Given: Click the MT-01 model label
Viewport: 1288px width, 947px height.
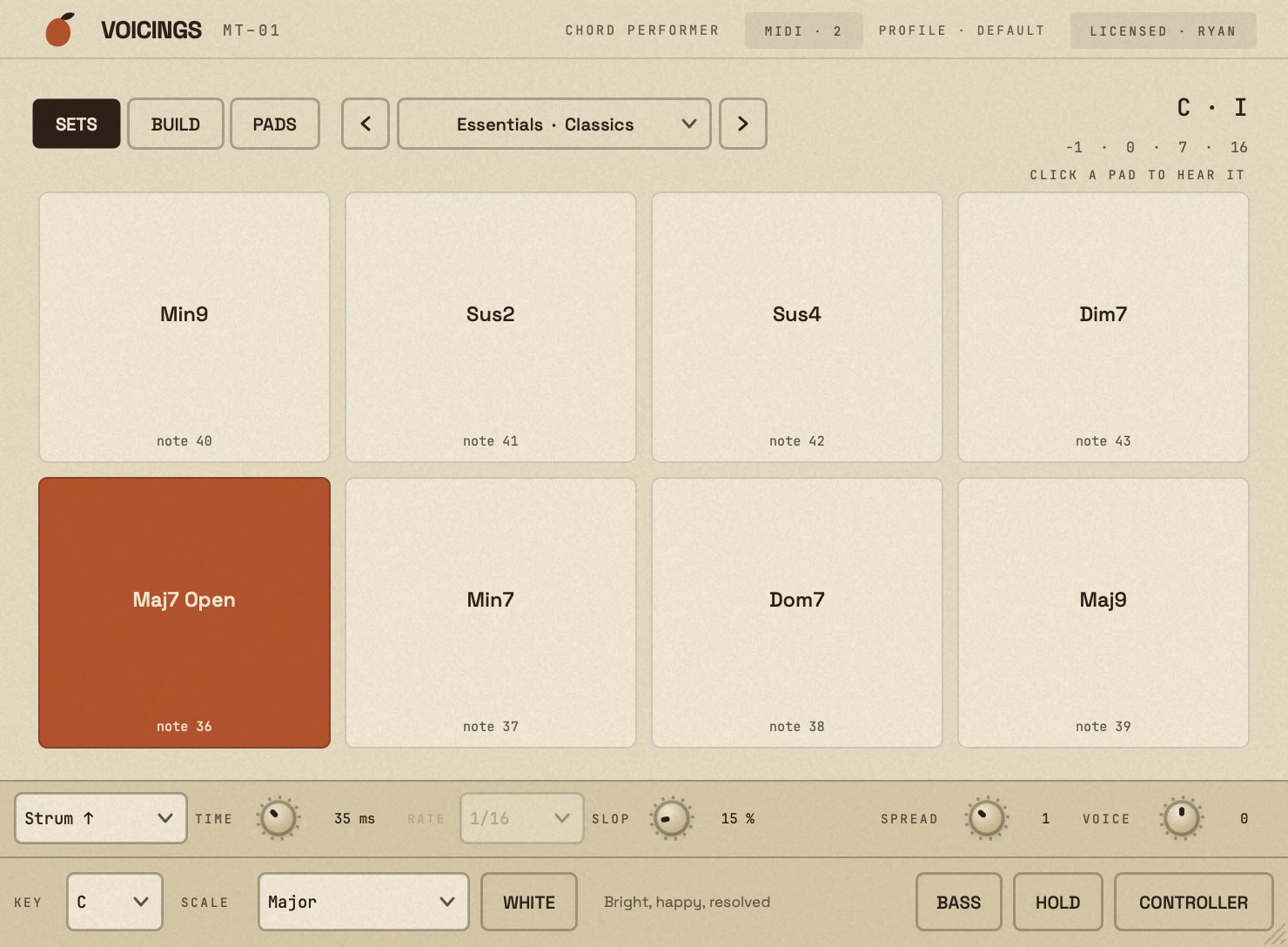Looking at the screenshot, I should [x=252, y=30].
